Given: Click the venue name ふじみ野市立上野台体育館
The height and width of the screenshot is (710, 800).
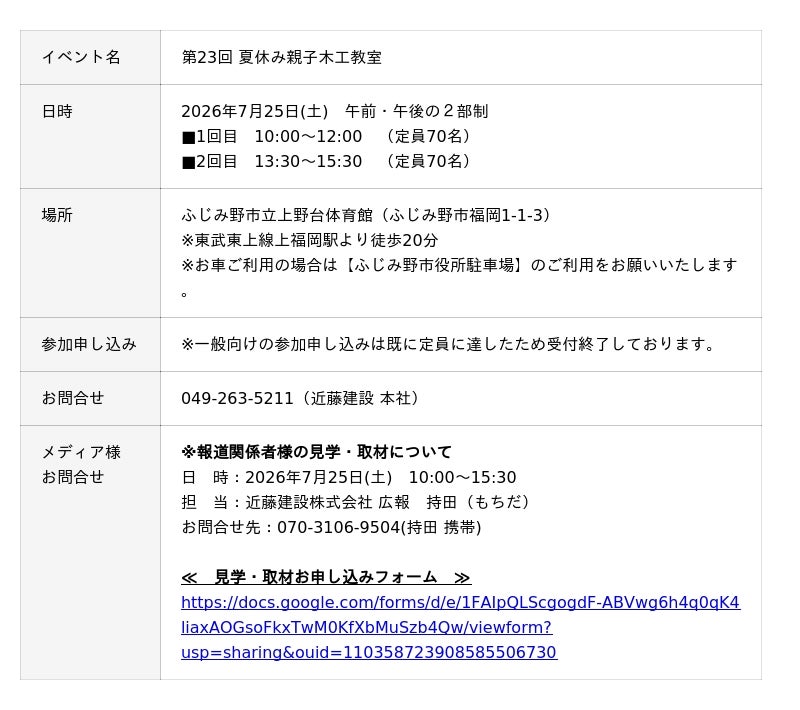Looking at the screenshot, I should [277, 215].
